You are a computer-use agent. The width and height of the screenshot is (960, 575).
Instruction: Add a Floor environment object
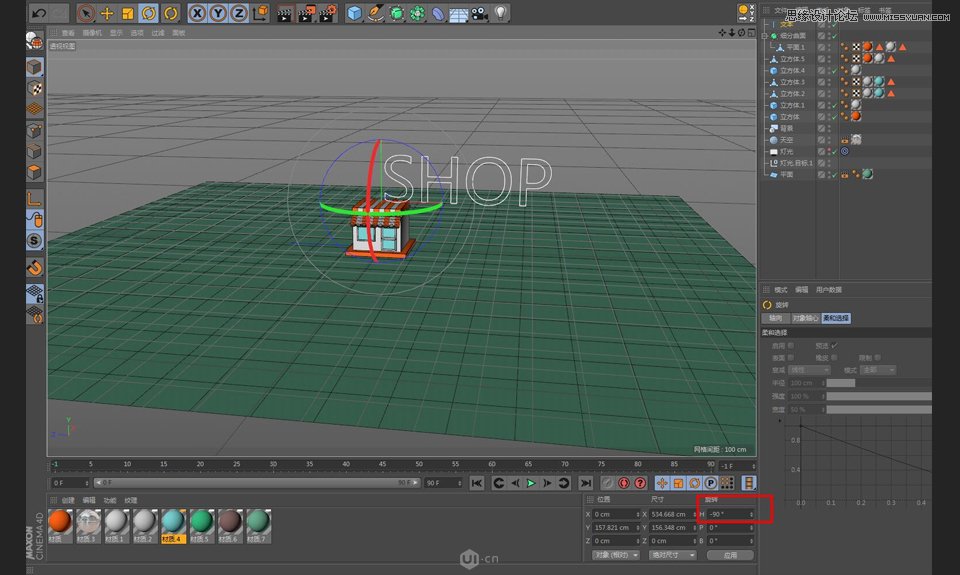point(459,13)
